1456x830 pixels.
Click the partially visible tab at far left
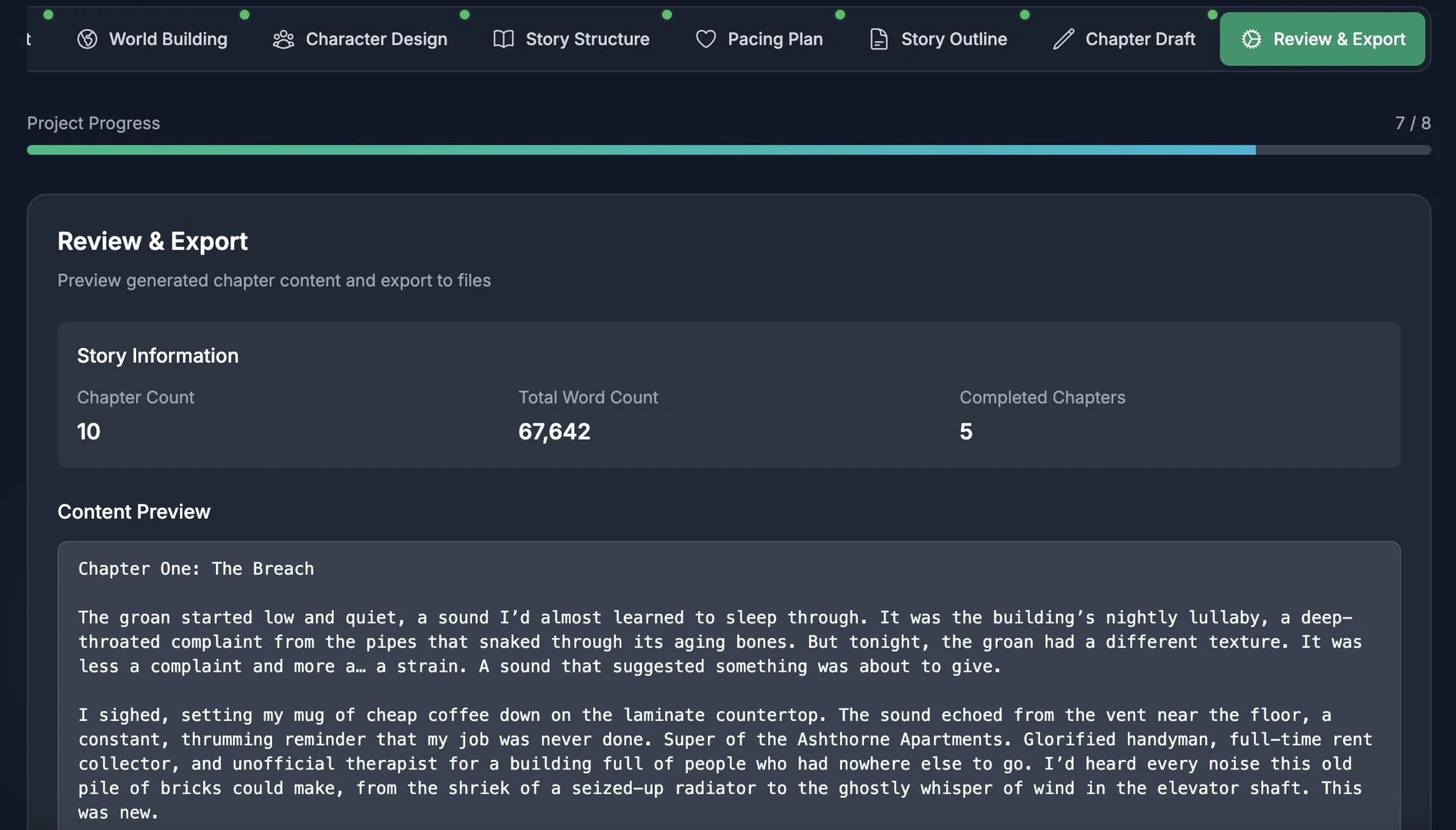[x=29, y=38]
